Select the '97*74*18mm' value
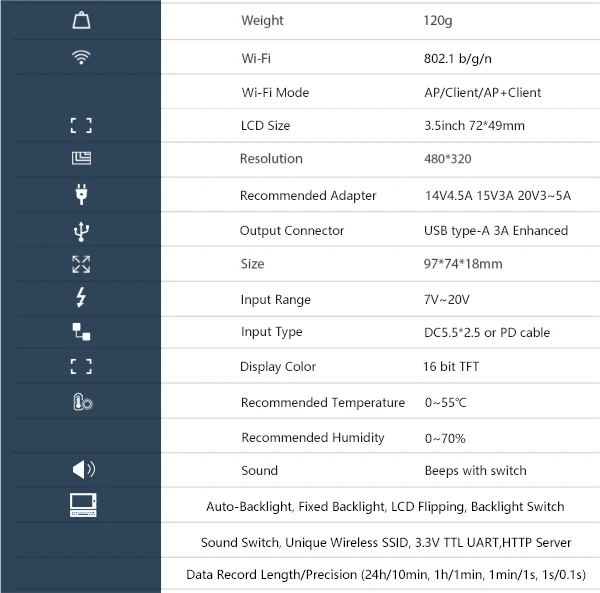The image size is (600, 593). tap(463, 264)
